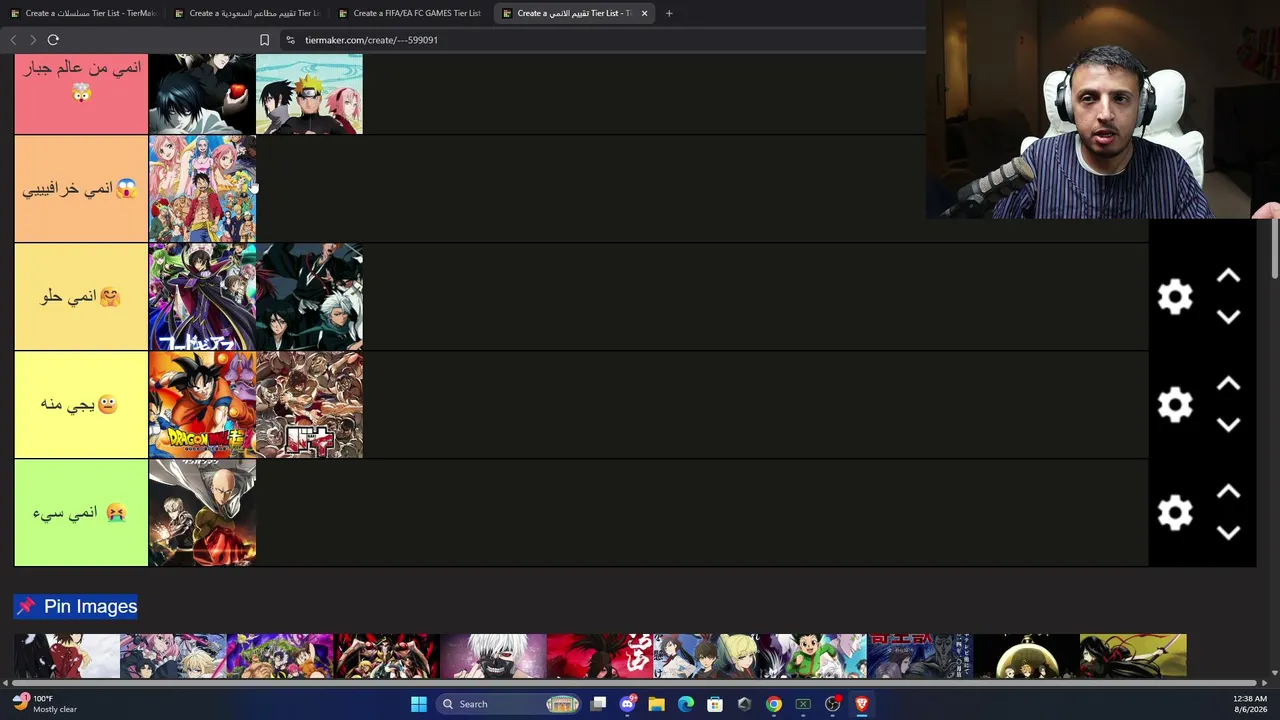Viewport: 1280px width, 720px height.
Task: Select the Code Geass image in حلو tier
Action: point(202,297)
